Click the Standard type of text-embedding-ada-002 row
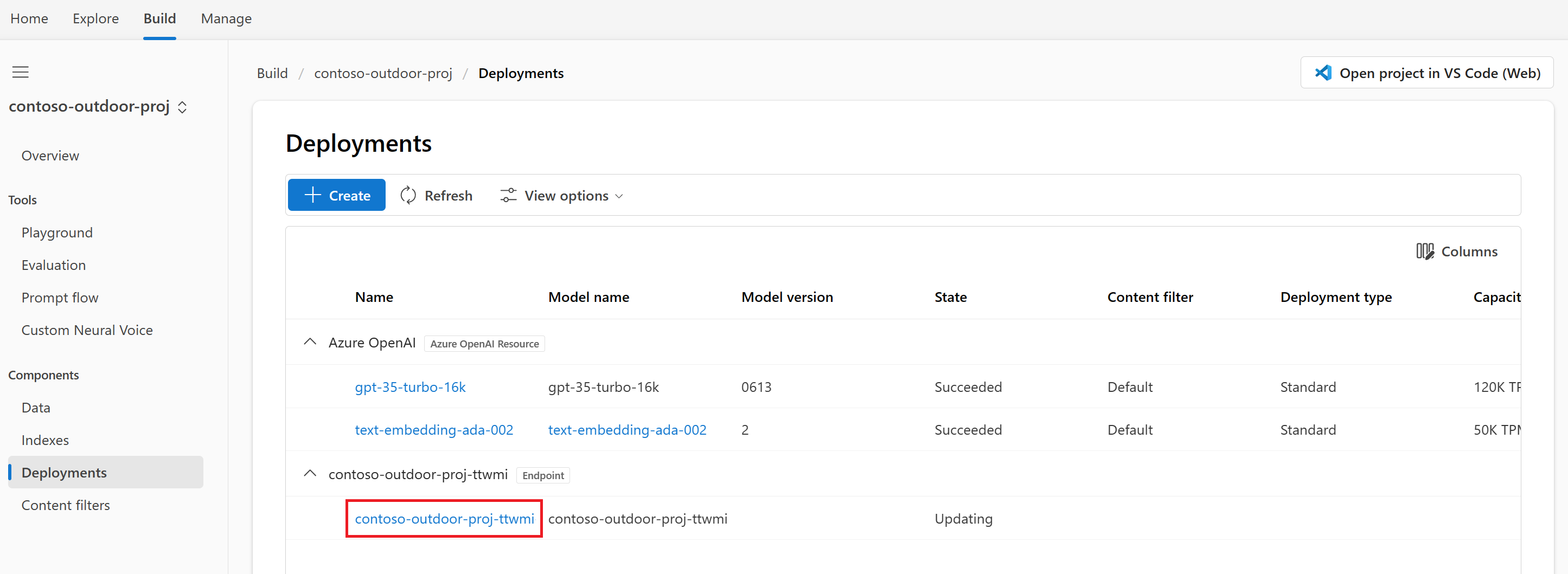The width and height of the screenshot is (1568, 574). [1308, 429]
